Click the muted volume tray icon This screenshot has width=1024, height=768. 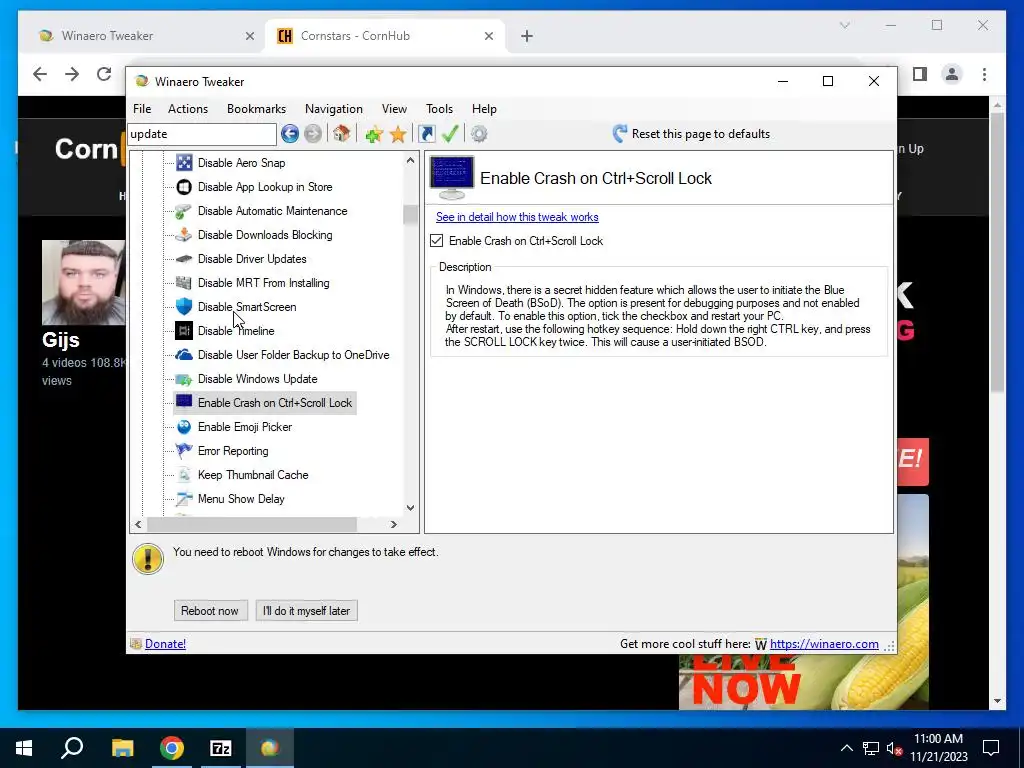[x=895, y=748]
